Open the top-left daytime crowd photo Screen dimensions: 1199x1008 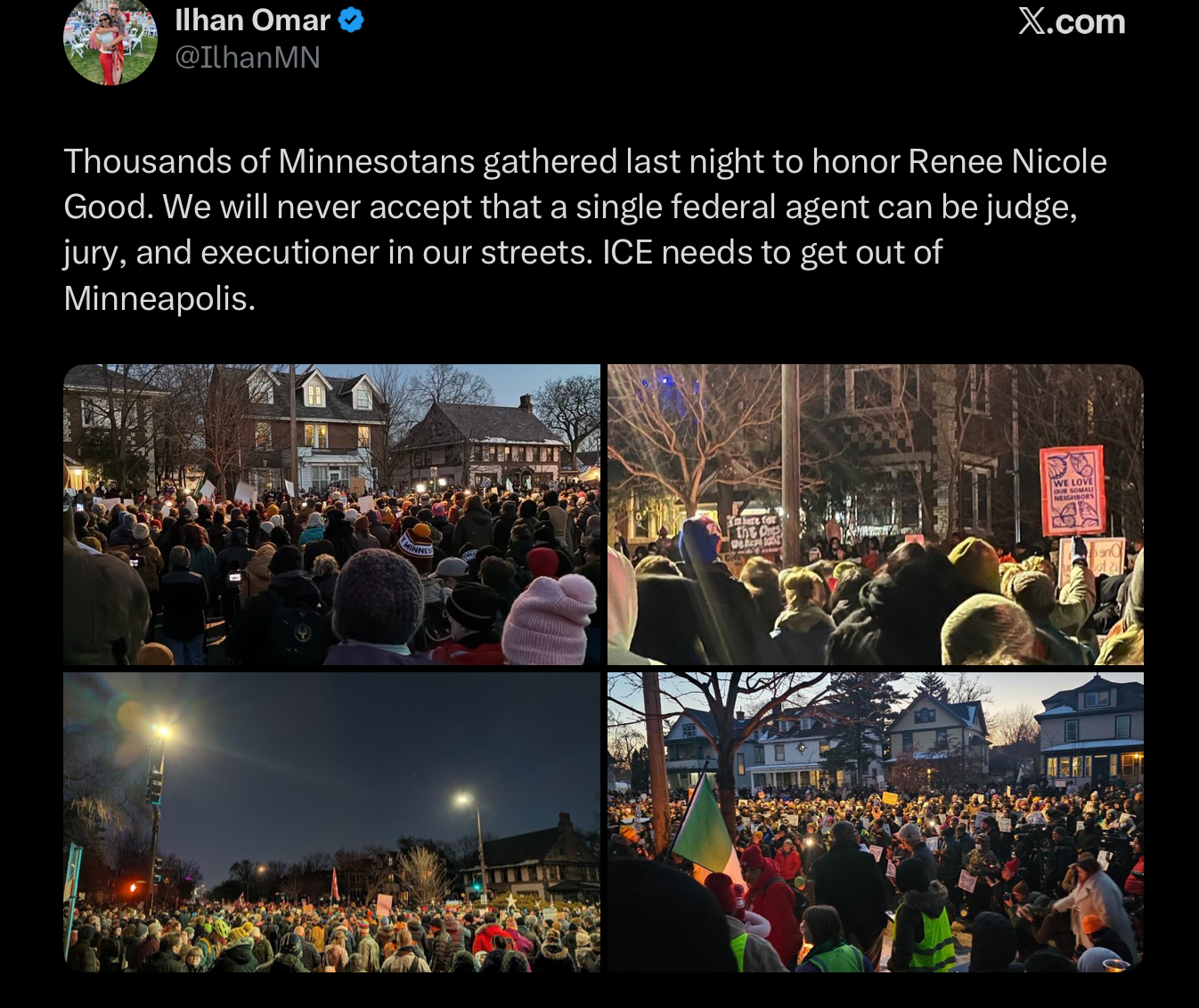pos(331,515)
